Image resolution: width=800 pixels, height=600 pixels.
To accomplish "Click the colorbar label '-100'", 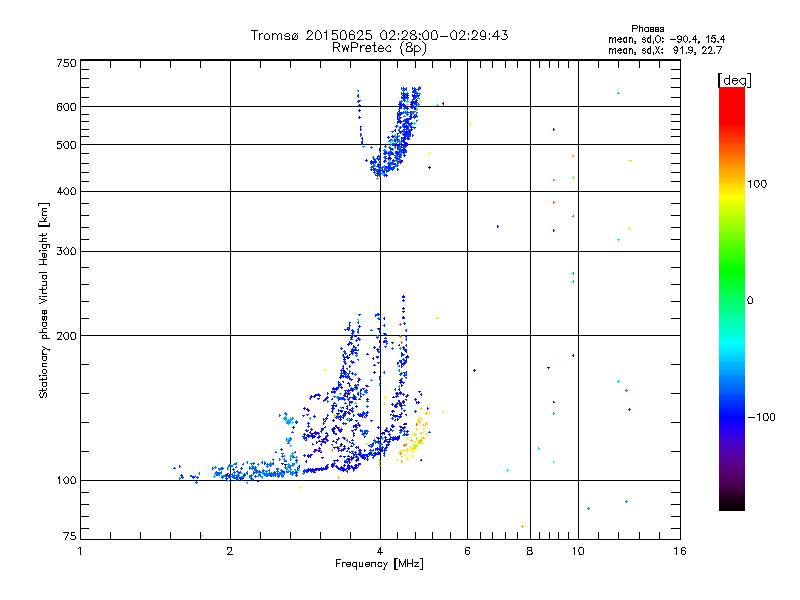I will click(761, 417).
